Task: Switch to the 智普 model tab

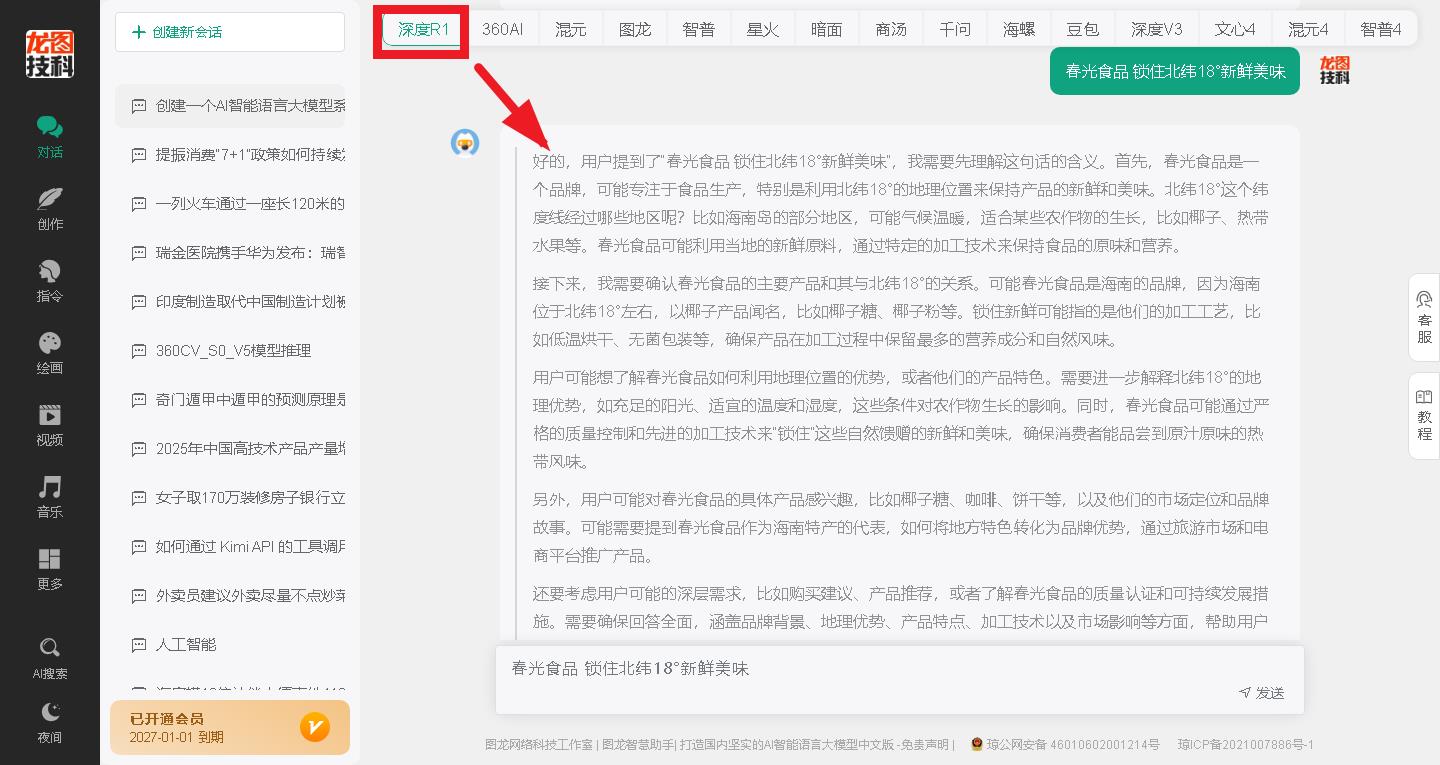Action: click(x=699, y=29)
